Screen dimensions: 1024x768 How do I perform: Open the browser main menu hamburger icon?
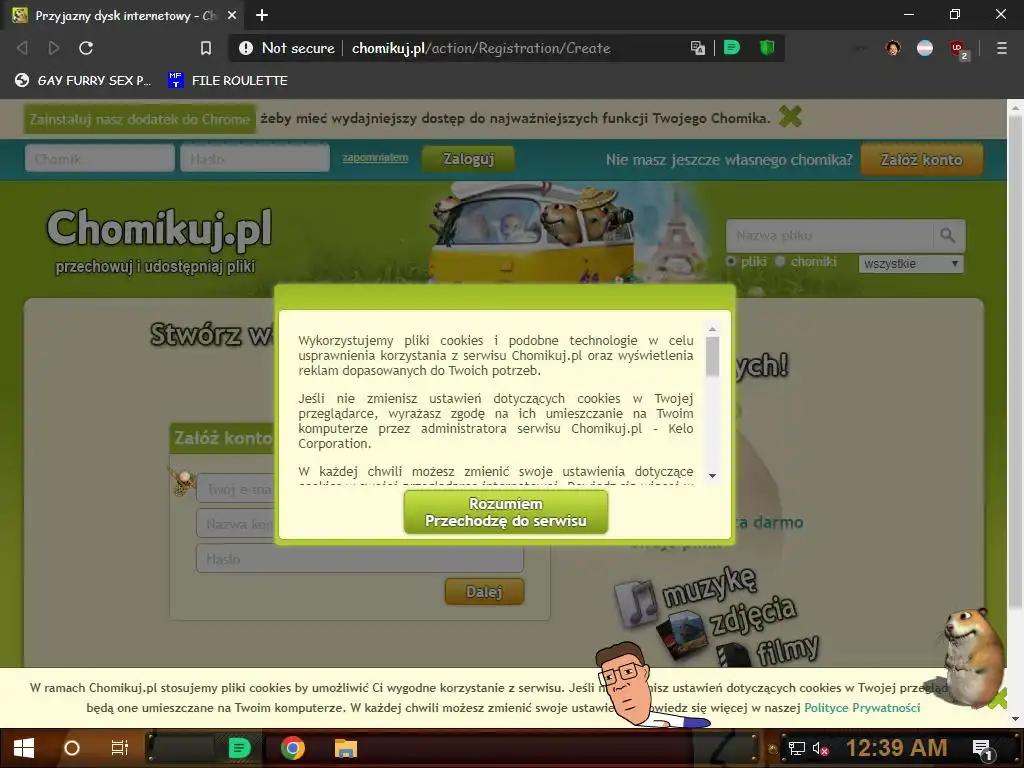[1001, 48]
